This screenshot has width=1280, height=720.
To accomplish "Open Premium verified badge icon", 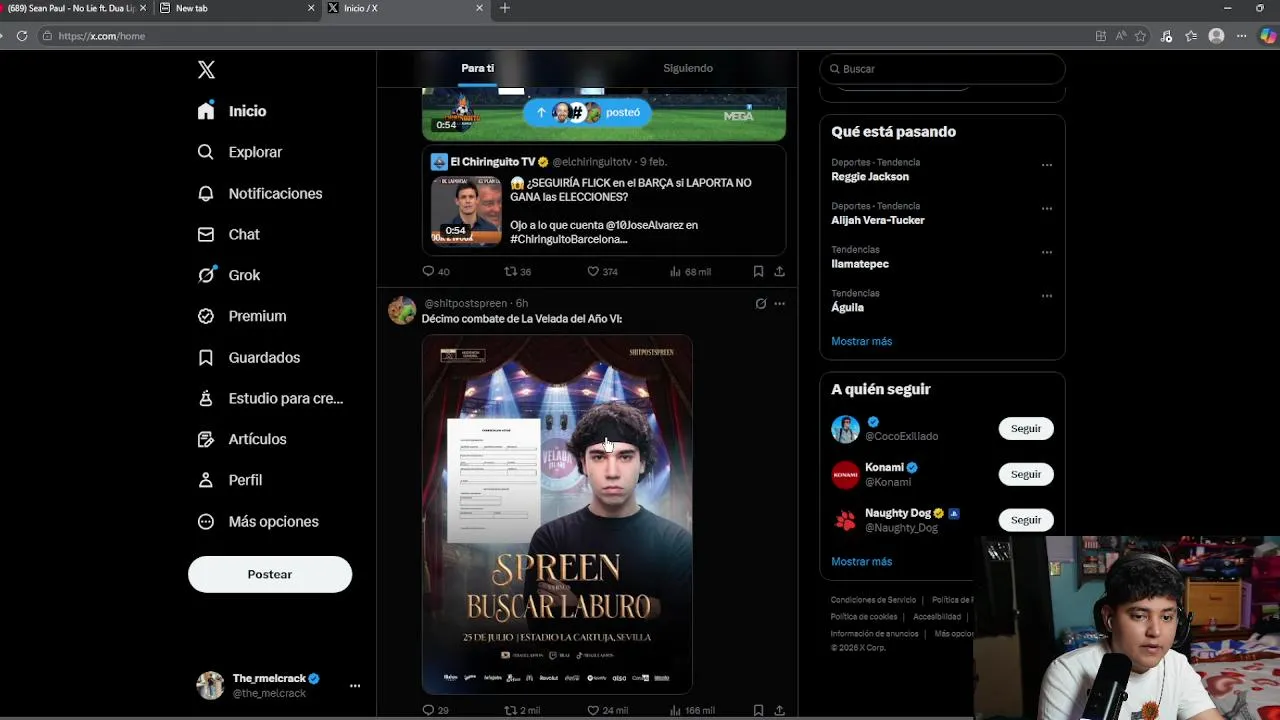I will click(206, 316).
